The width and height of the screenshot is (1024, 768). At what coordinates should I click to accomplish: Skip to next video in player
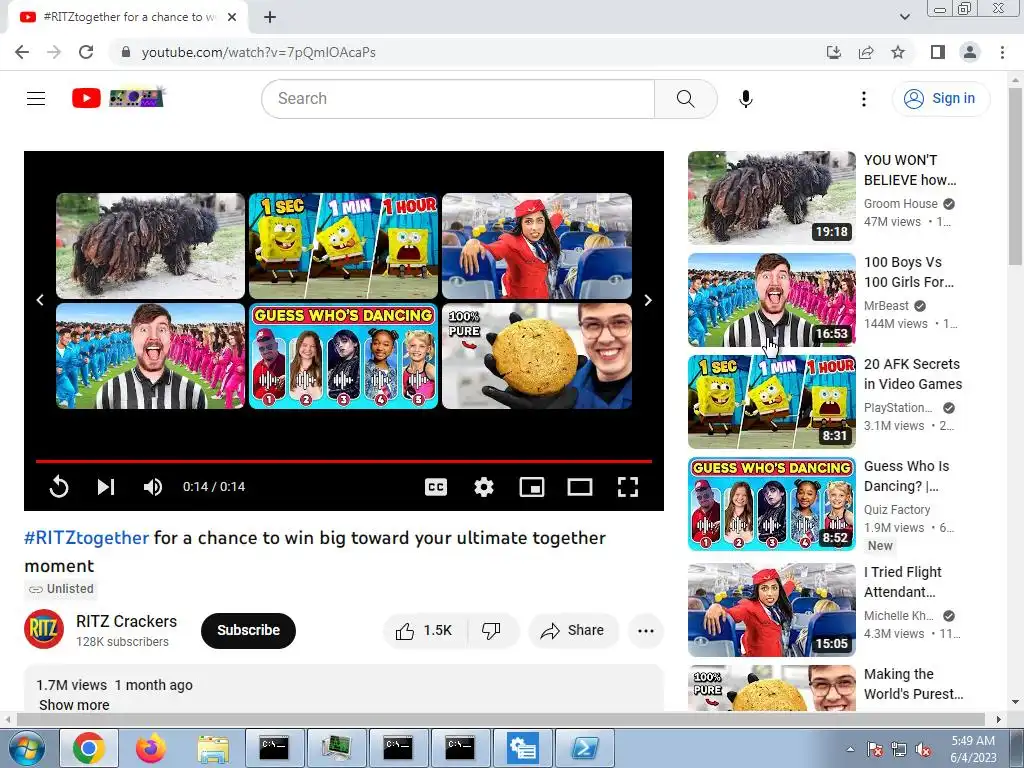point(106,487)
